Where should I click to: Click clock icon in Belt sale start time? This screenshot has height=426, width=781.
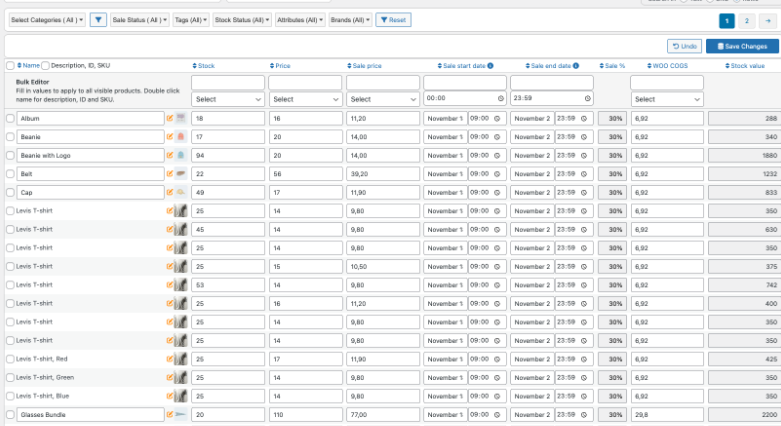coord(497,174)
